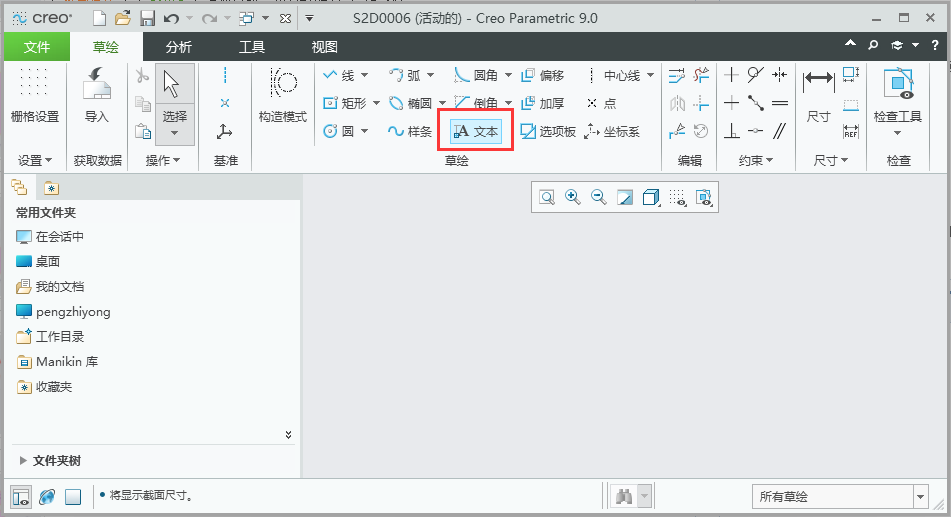Click the 选项板 palette tool
951x517 pixels.
[x=548, y=131]
